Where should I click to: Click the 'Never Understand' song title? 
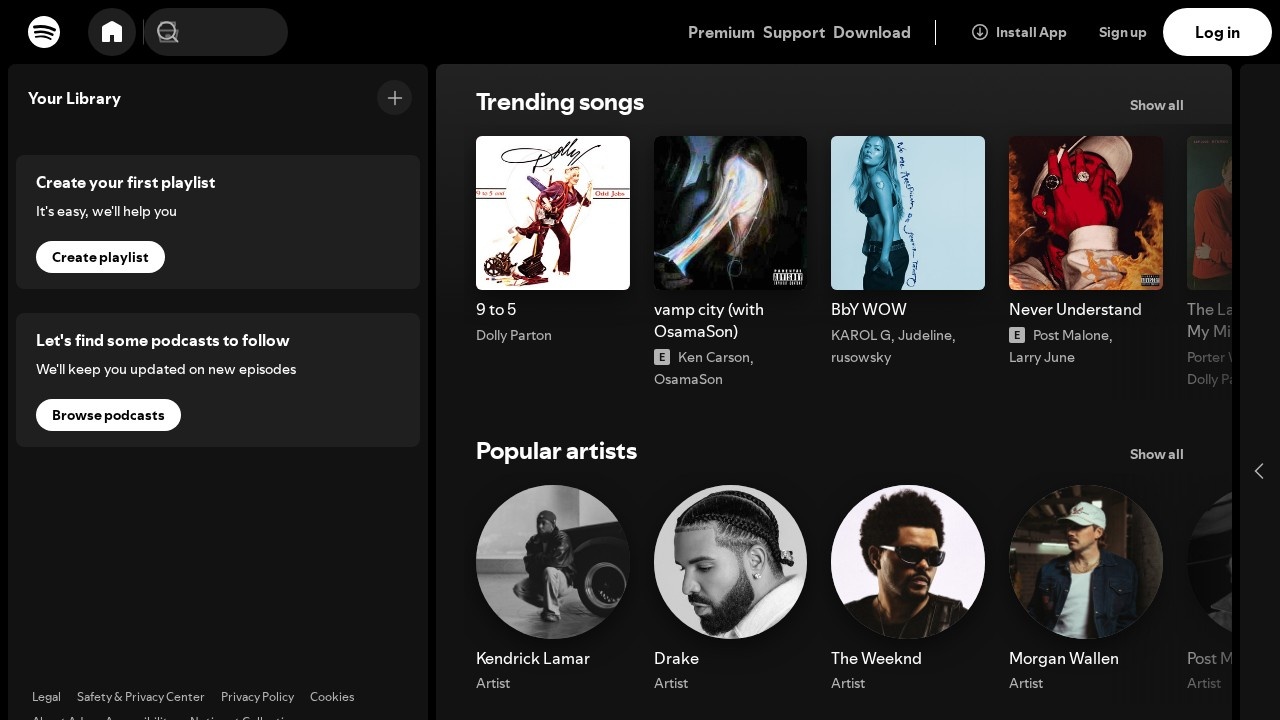(x=1075, y=309)
